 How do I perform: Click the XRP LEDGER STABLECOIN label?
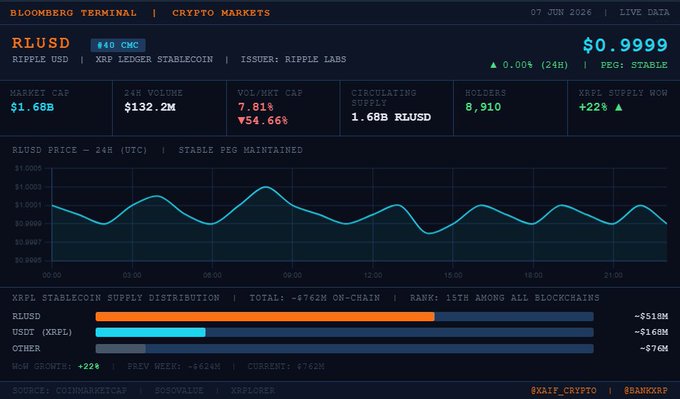tap(154, 59)
